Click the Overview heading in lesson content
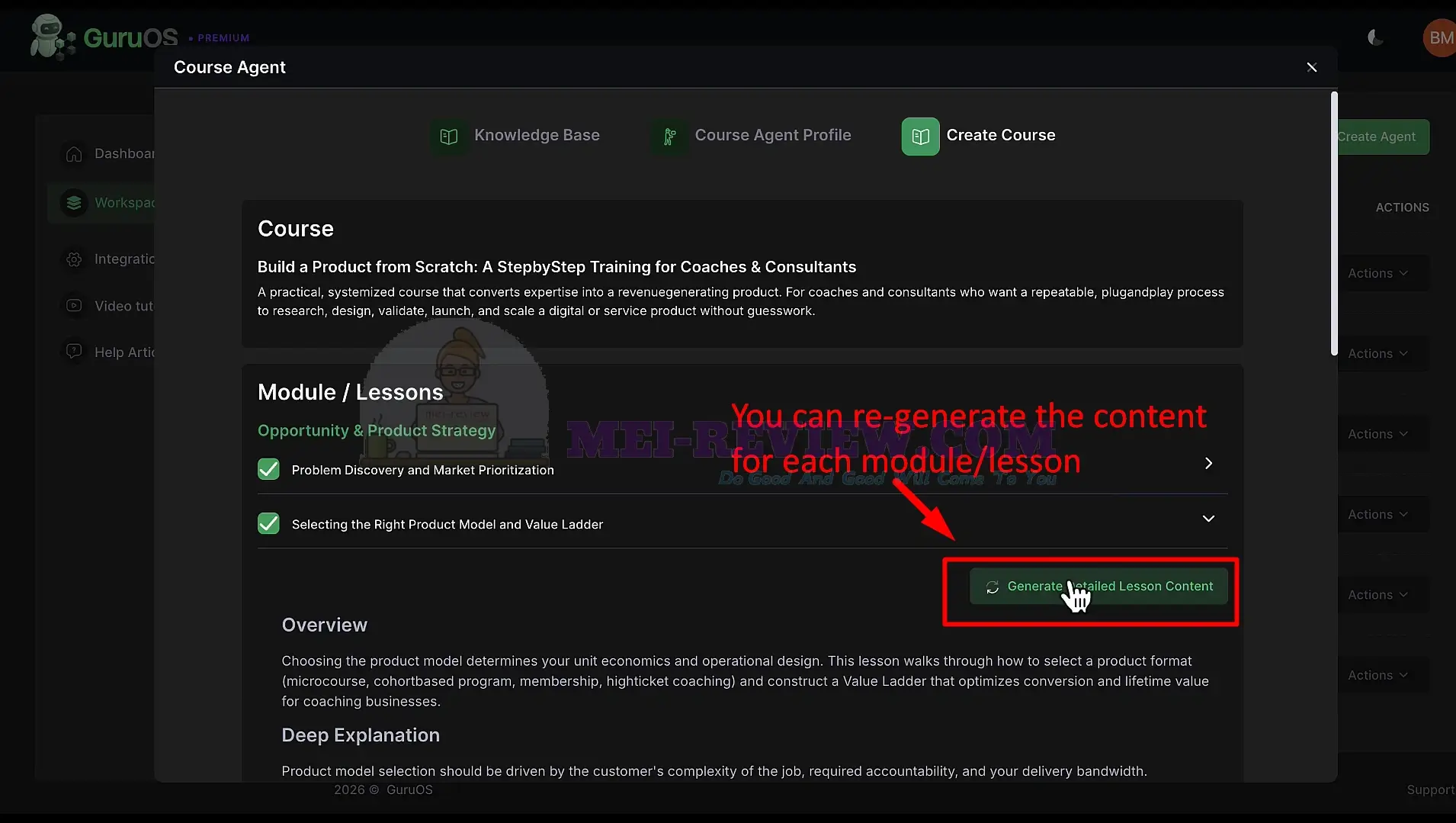The image size is (1456, 823). [324, 625]
